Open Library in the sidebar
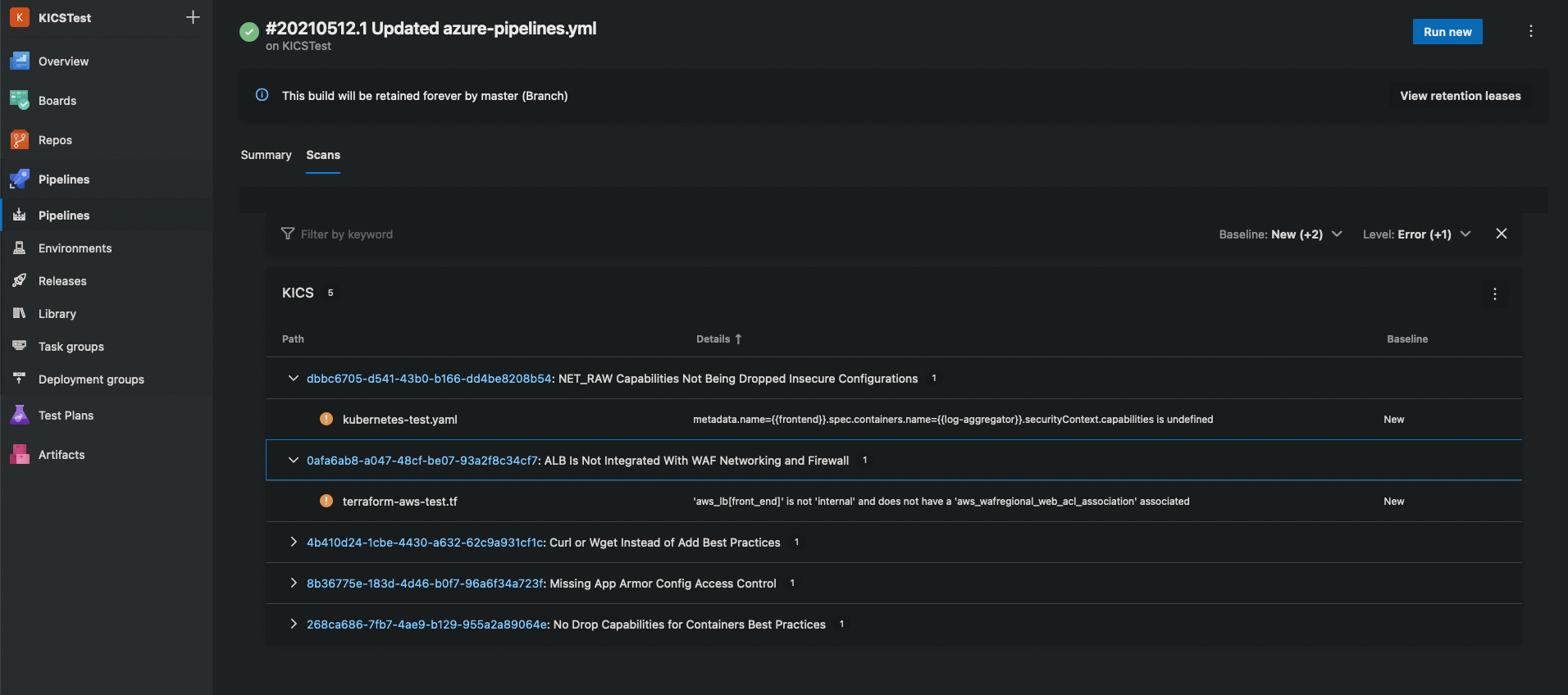The width and height of the screenshot is (1568, 695). (x=57, y=314)
